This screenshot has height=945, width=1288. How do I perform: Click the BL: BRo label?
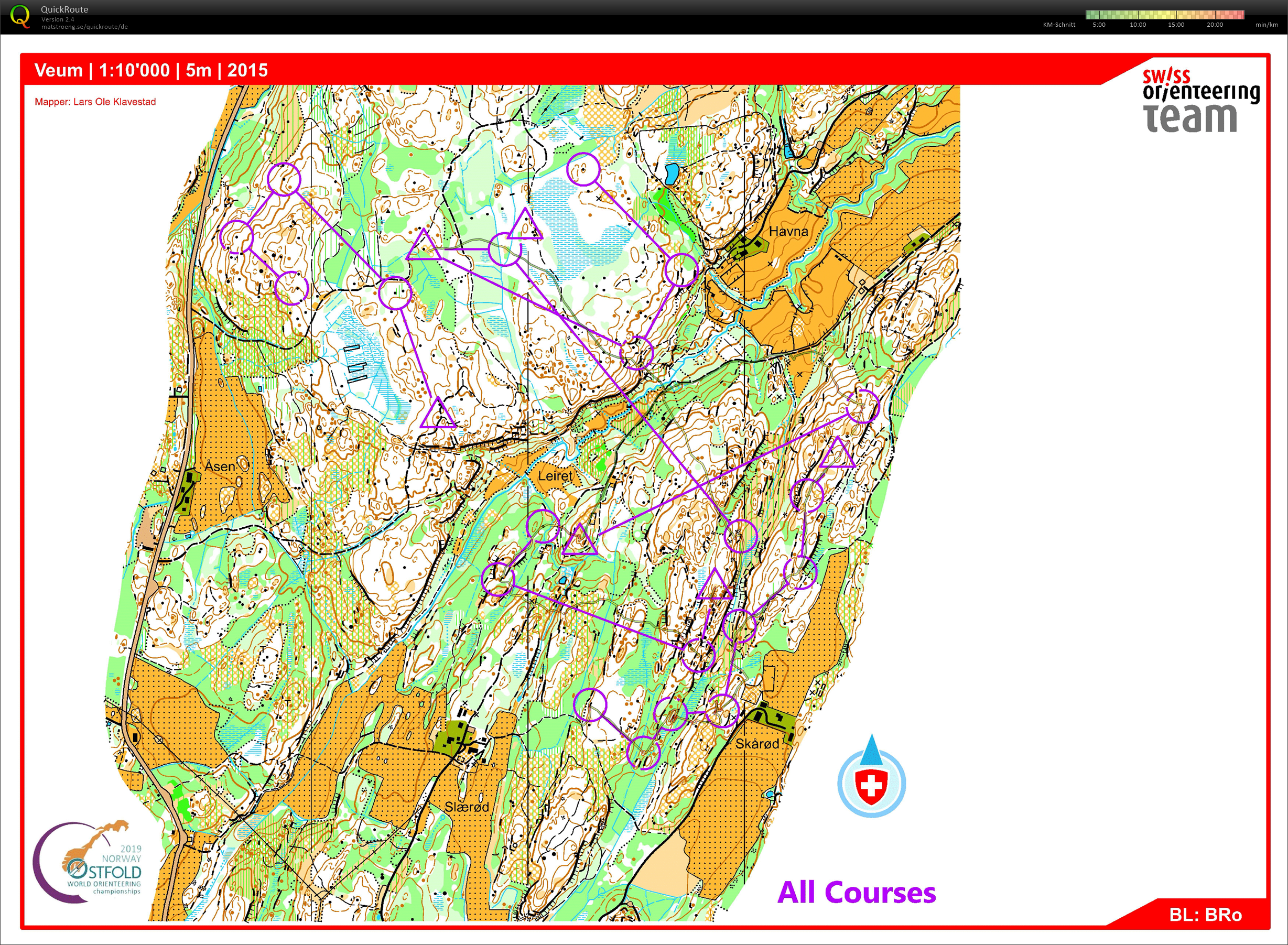pyautogui.click(x=1205, y=915)
